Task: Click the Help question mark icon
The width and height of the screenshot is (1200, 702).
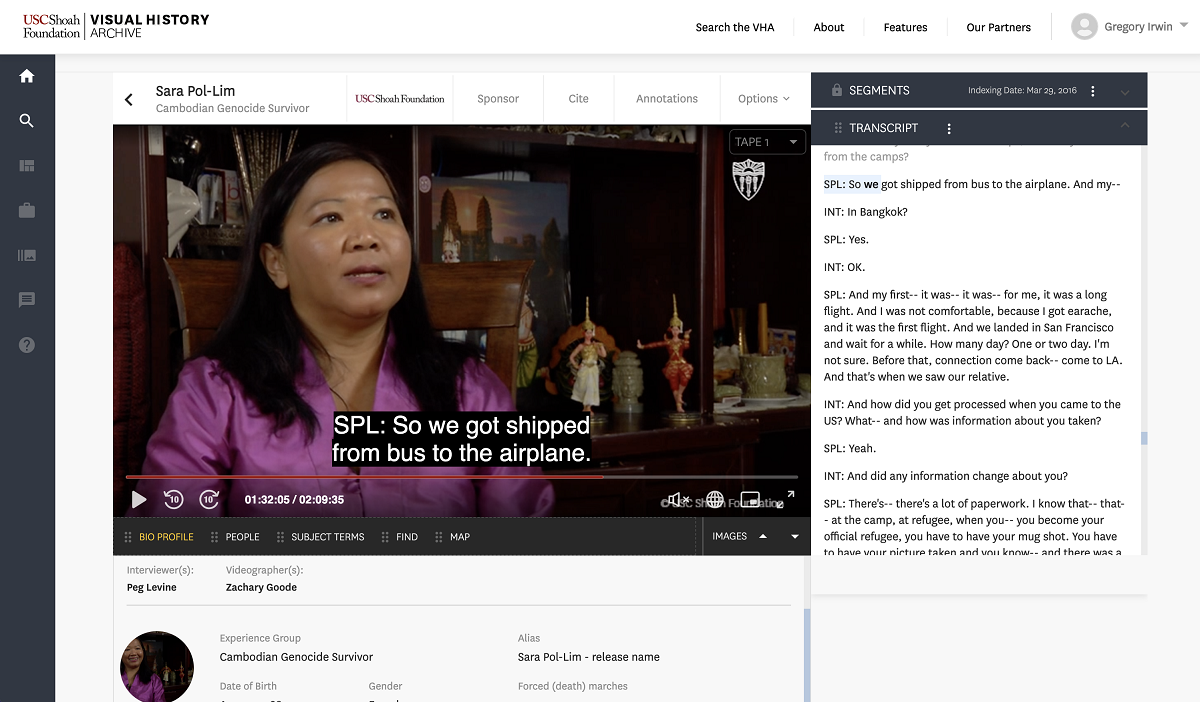Action: pyautogui.click(x=26, y=344)
